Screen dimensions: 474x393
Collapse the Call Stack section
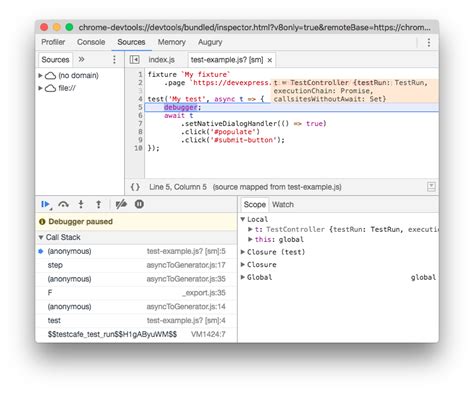(x=41, y=237)
